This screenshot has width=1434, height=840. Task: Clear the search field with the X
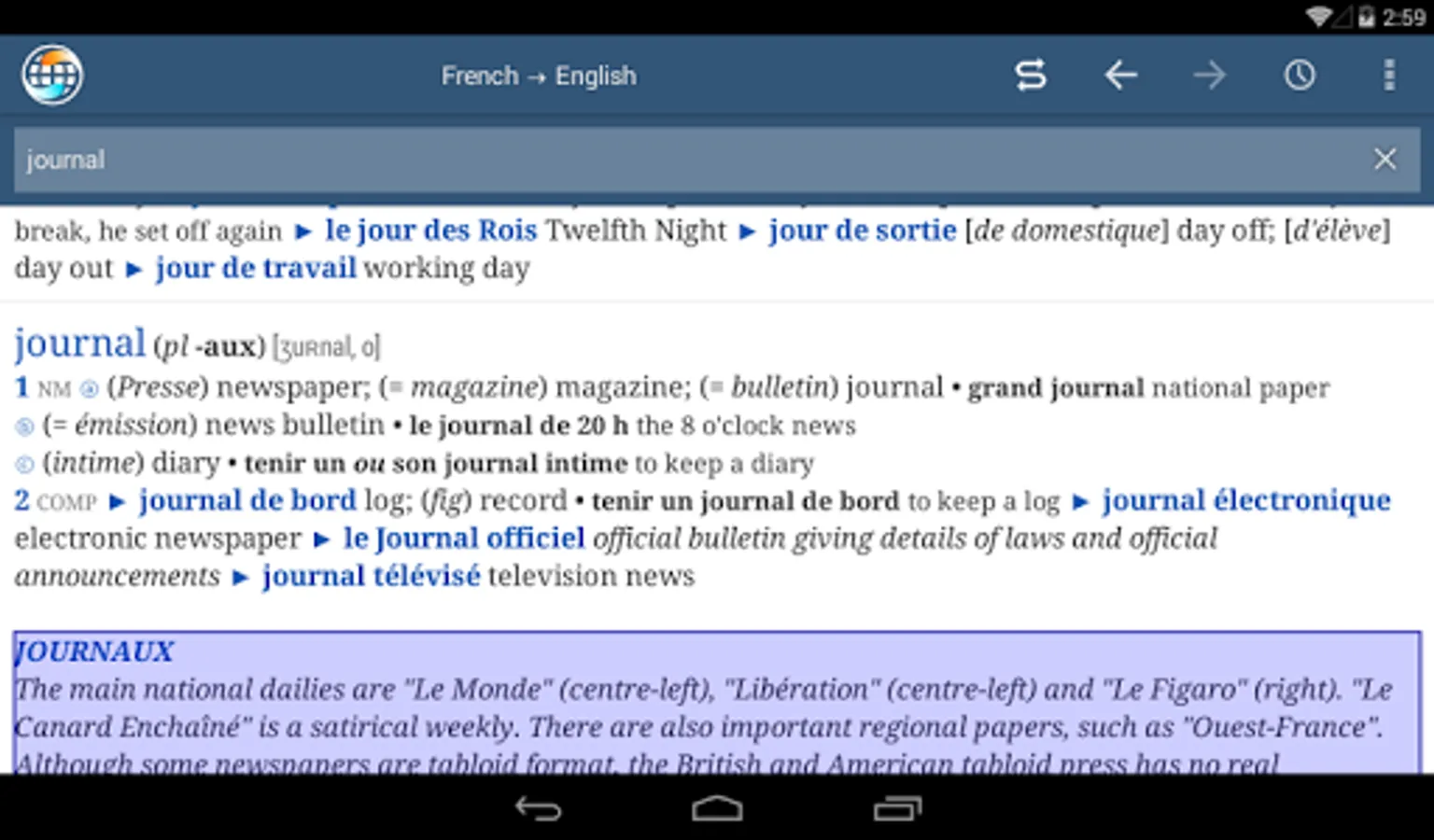tap(1385, 159)
